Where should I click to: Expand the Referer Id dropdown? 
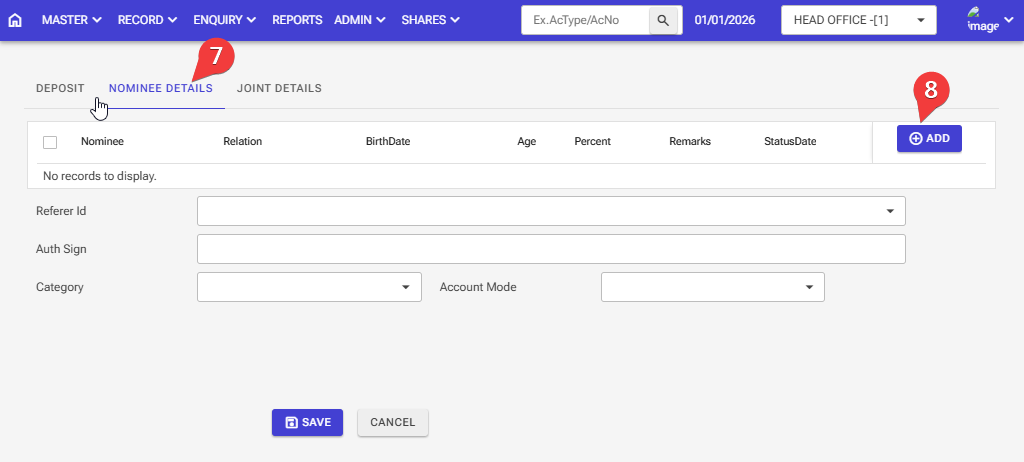pyautogui.click(x=551, y=211)
